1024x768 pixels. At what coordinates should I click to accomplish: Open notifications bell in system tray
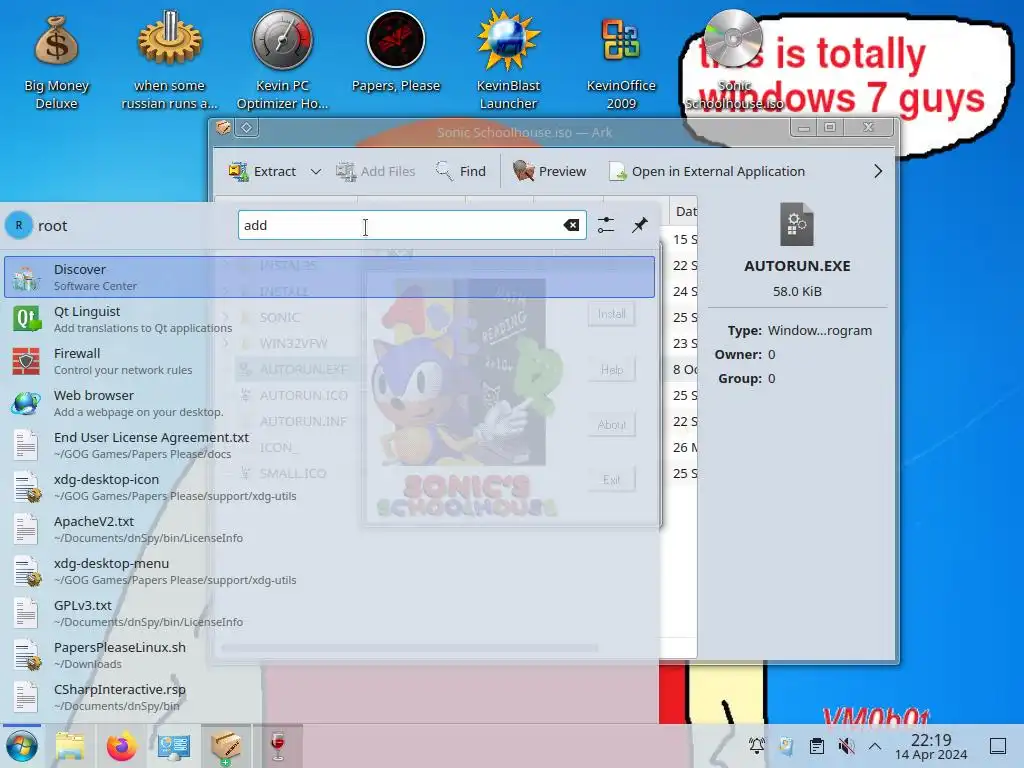(757, 746)
